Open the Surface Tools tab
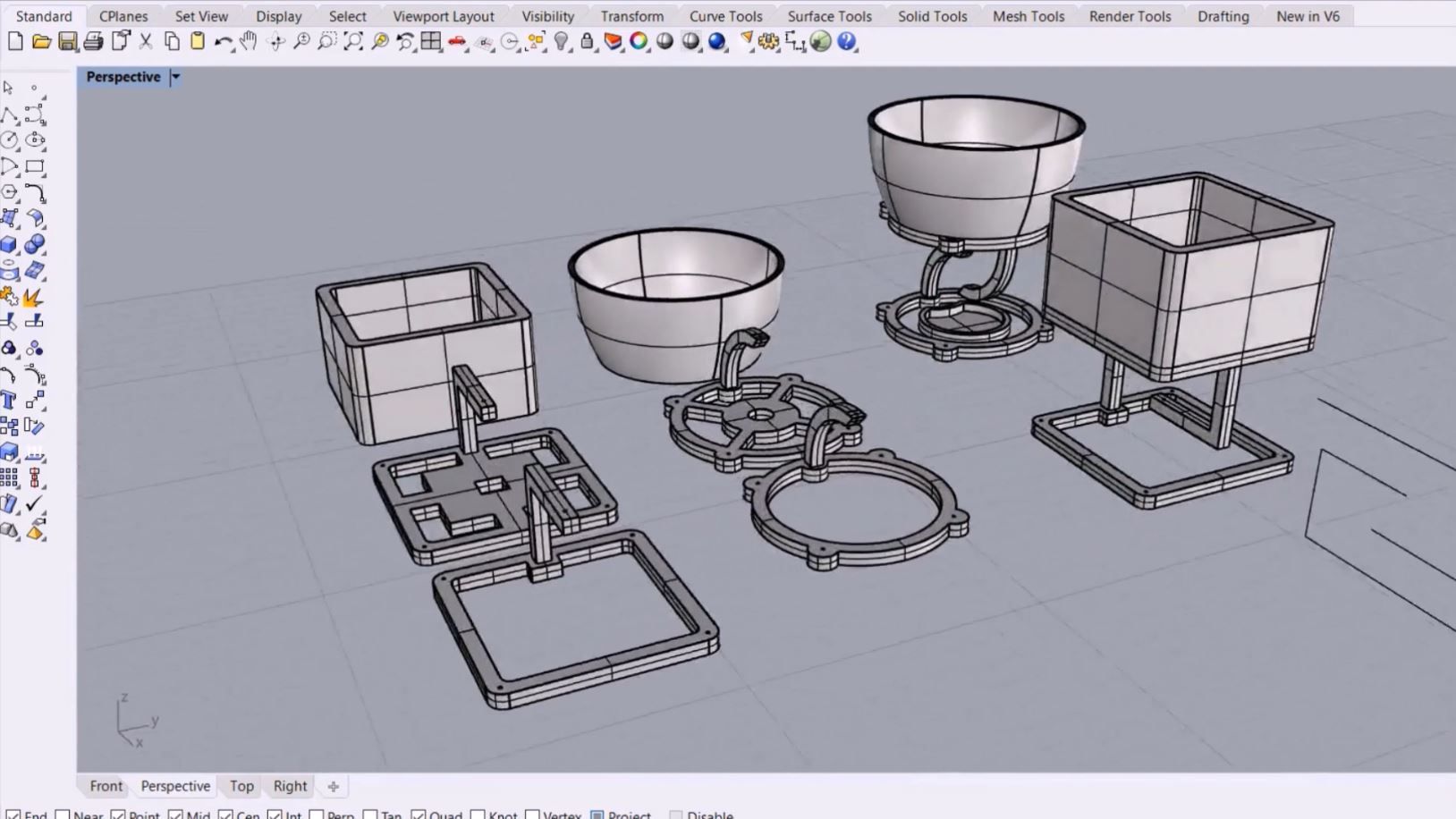 pos(829,16)
